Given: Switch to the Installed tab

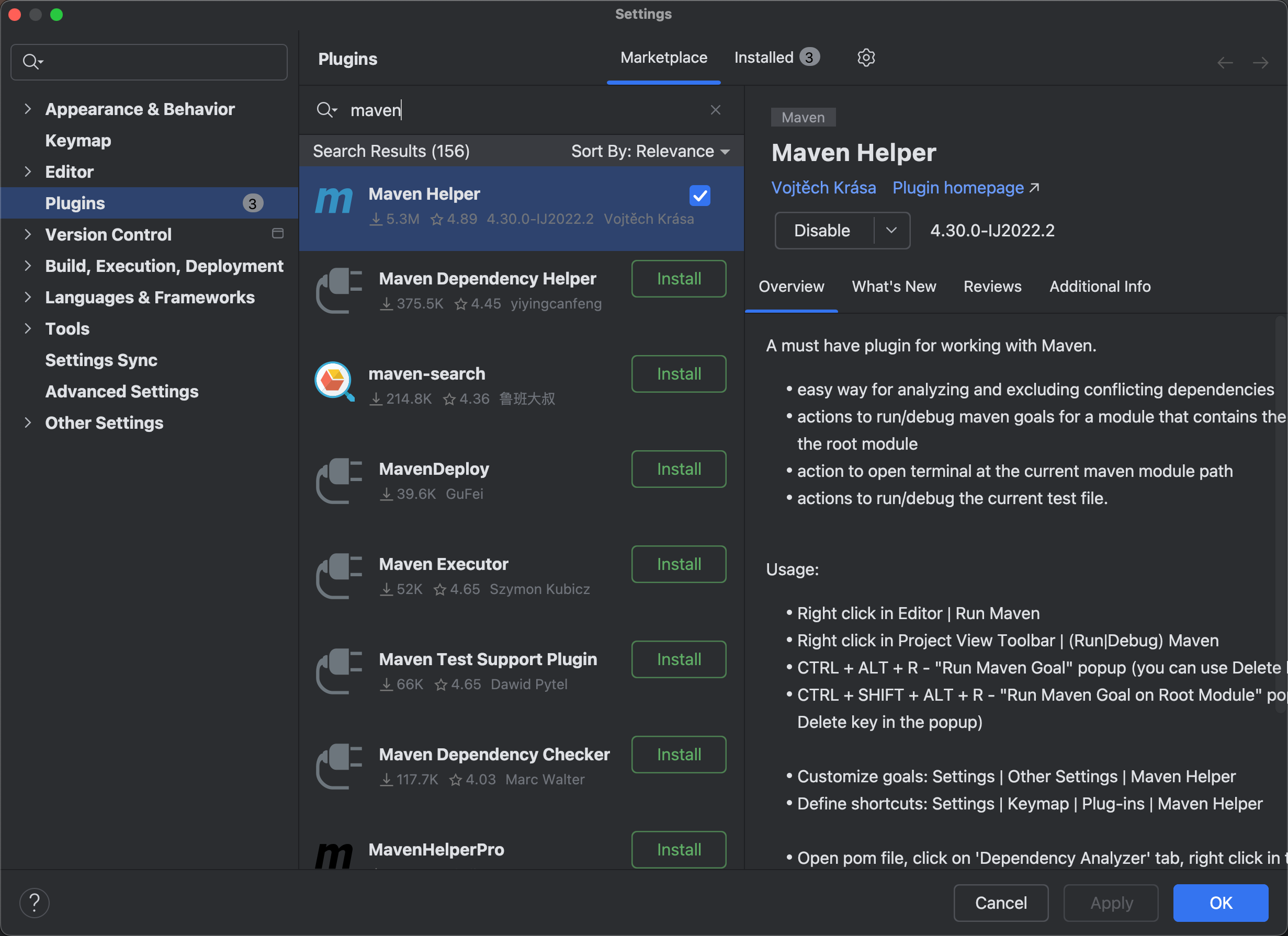Looking at the screenshot, I should (776, 58).
